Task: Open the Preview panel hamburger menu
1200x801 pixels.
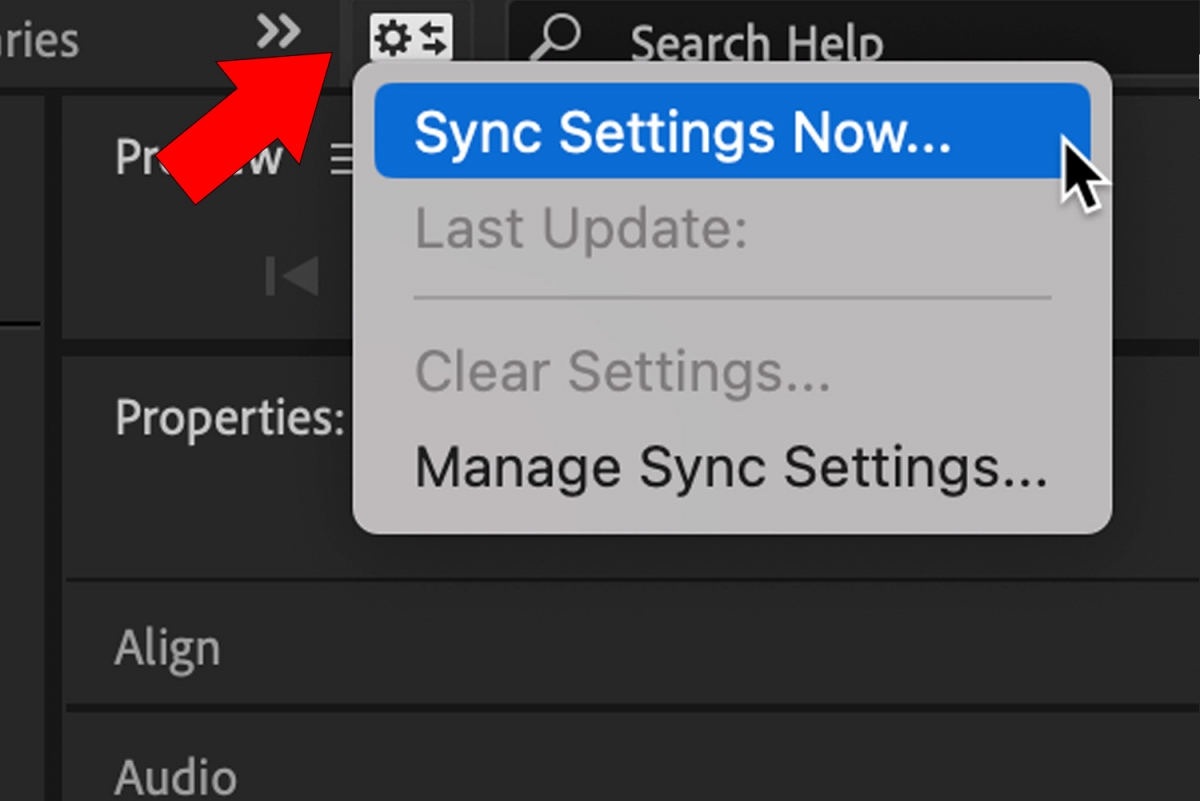Action: 342,159
